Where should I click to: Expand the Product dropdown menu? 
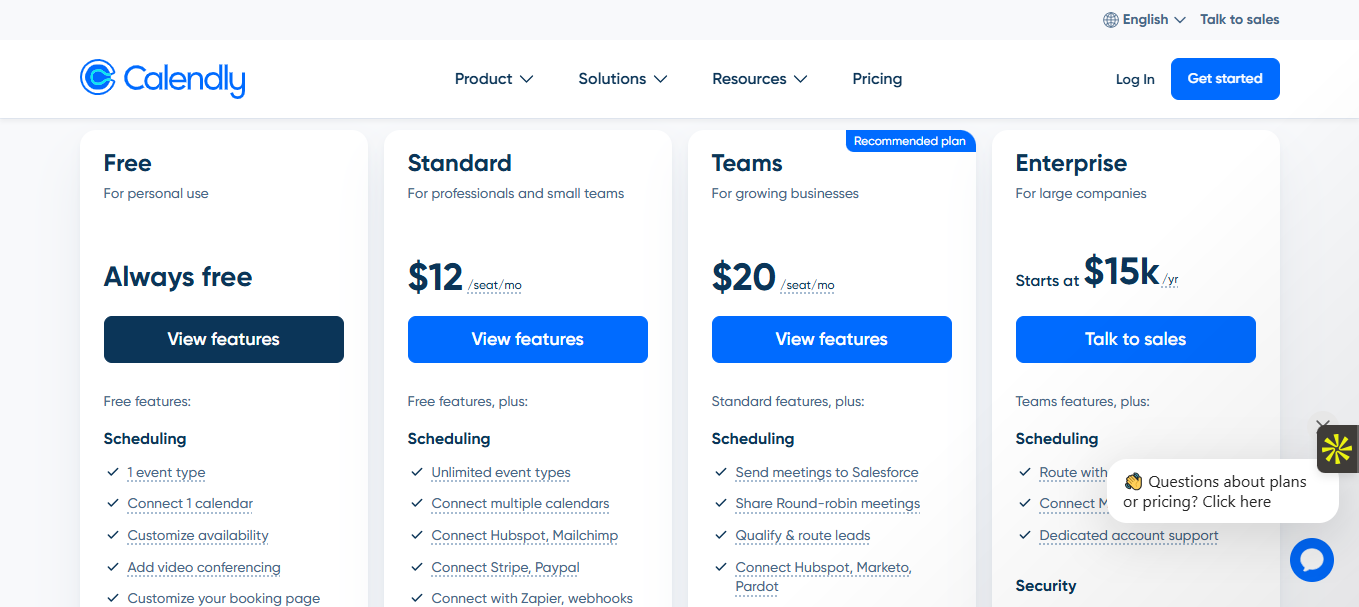(x=493, y=79)
